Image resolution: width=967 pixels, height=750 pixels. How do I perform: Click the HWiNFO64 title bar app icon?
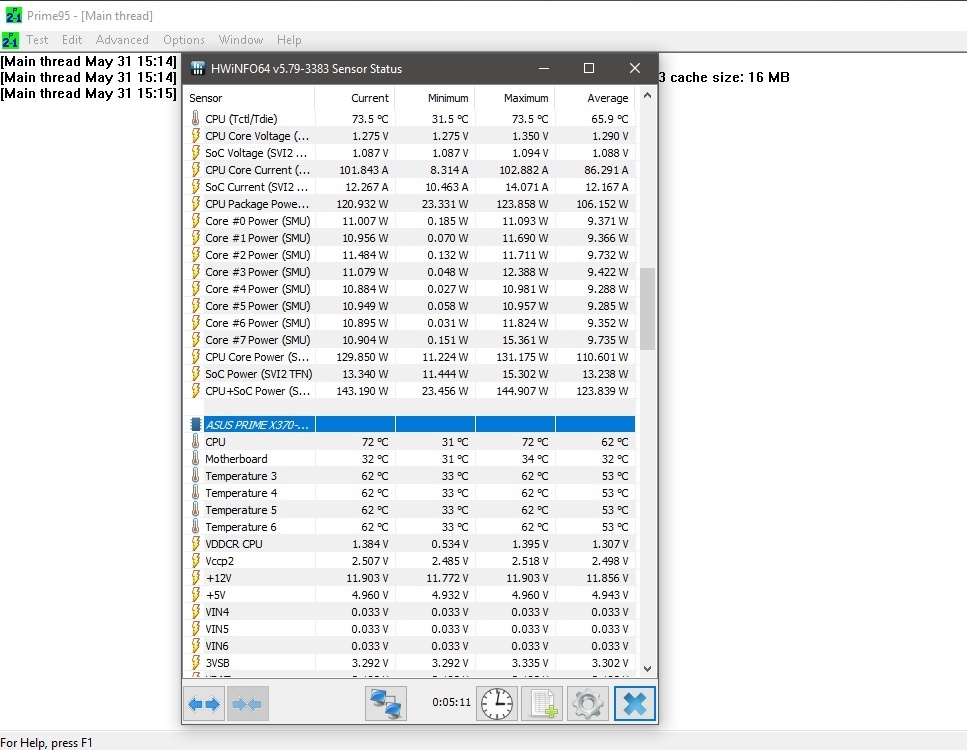[197, 68]
